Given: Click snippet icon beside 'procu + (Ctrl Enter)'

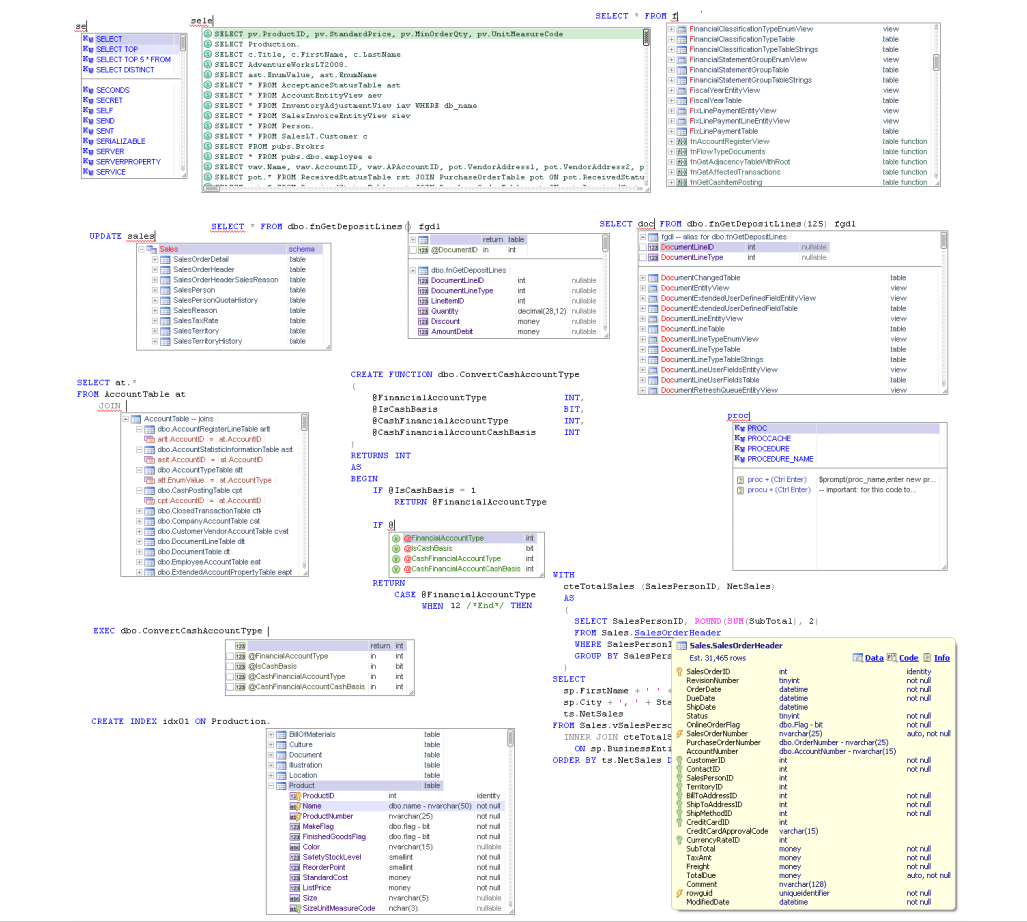Looking at the screenshot, I should (740, 490).
